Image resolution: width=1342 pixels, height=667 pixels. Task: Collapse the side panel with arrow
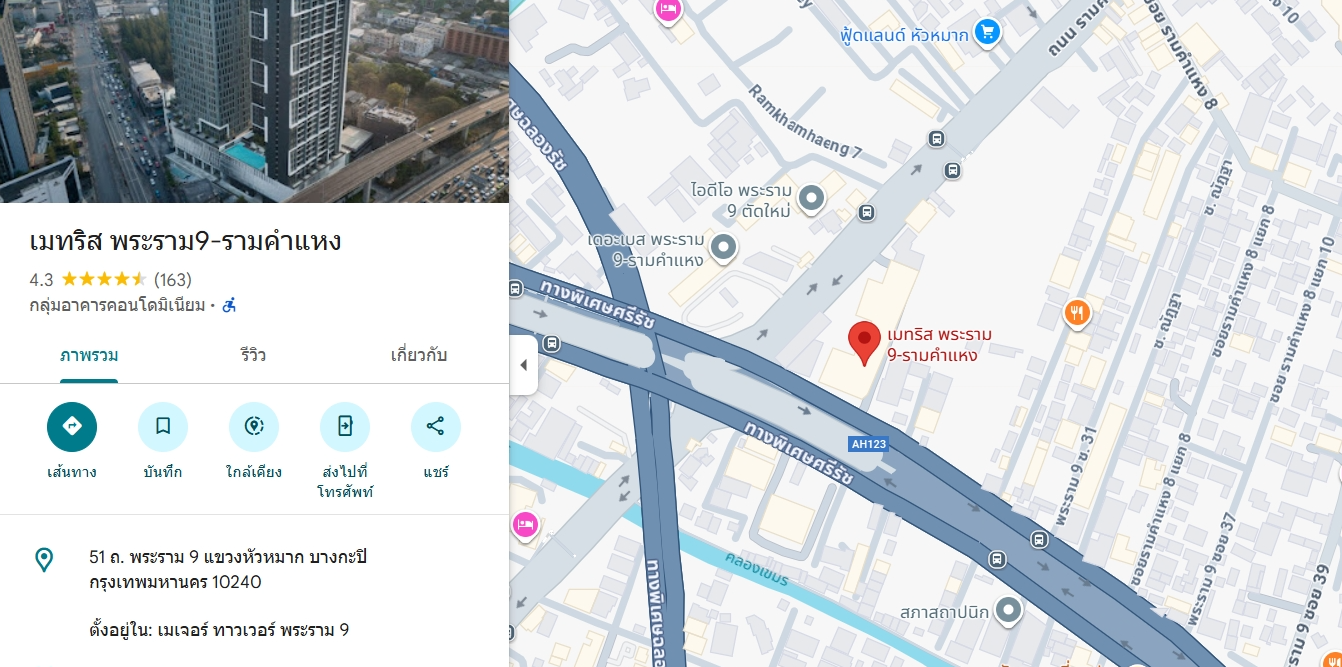tap(523, 365)
